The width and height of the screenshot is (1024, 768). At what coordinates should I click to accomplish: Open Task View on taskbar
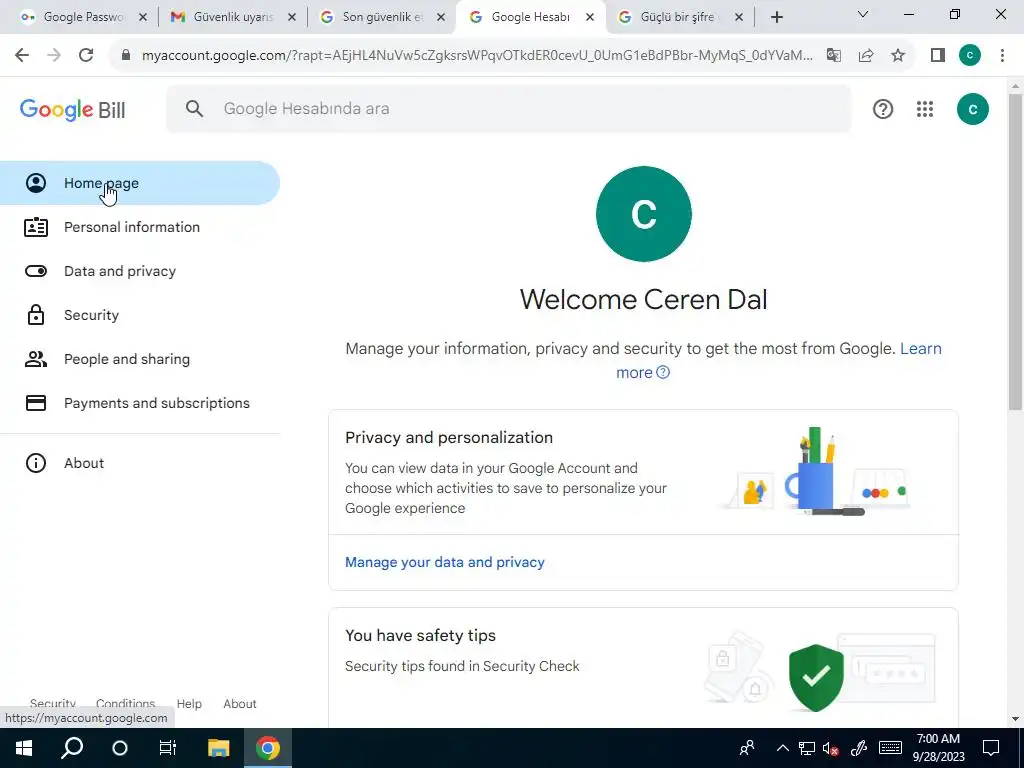[x=168, y=748]
